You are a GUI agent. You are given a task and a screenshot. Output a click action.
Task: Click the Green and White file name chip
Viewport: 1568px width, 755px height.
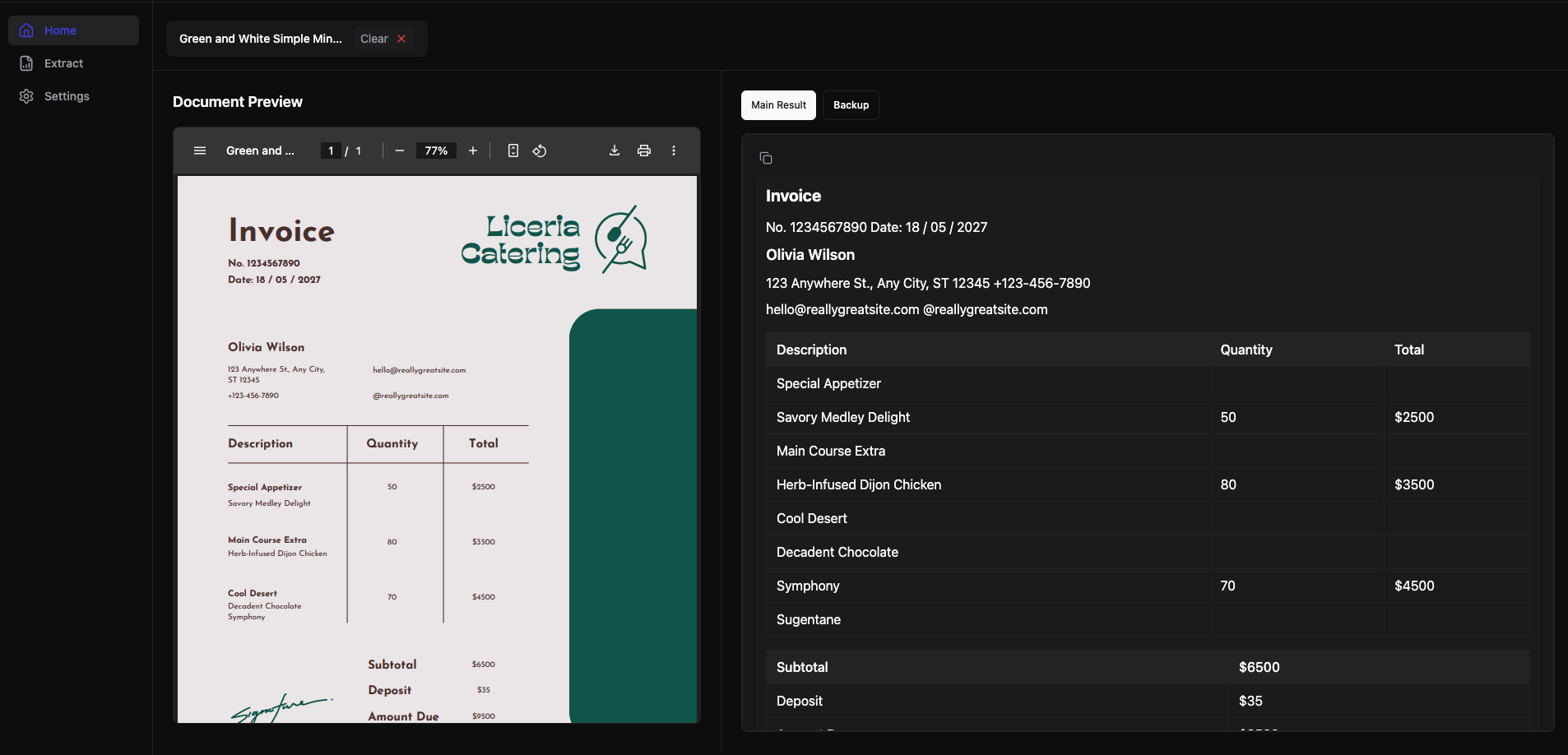261,39
